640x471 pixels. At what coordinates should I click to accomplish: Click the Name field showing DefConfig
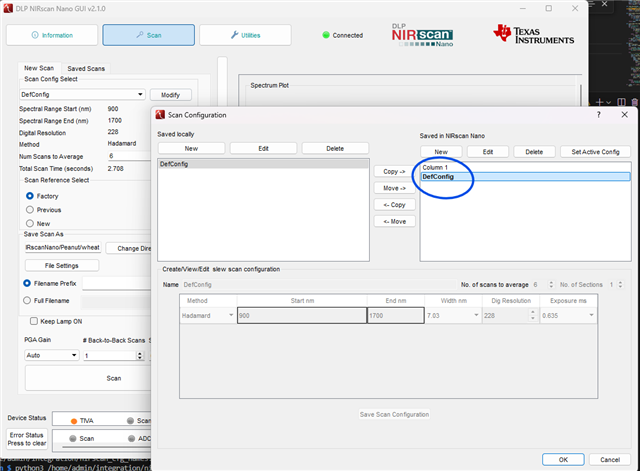(x=319, y=284)
